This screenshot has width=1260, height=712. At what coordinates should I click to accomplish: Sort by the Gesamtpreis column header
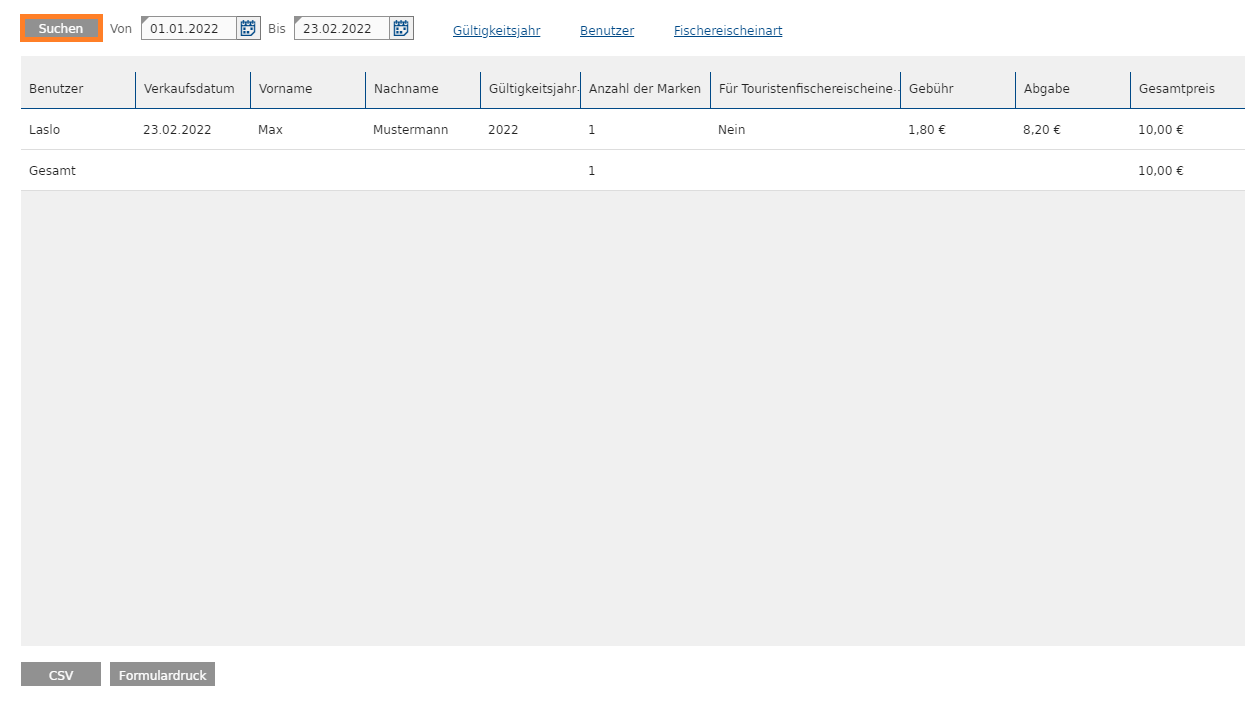click(x=1176, y=89)
